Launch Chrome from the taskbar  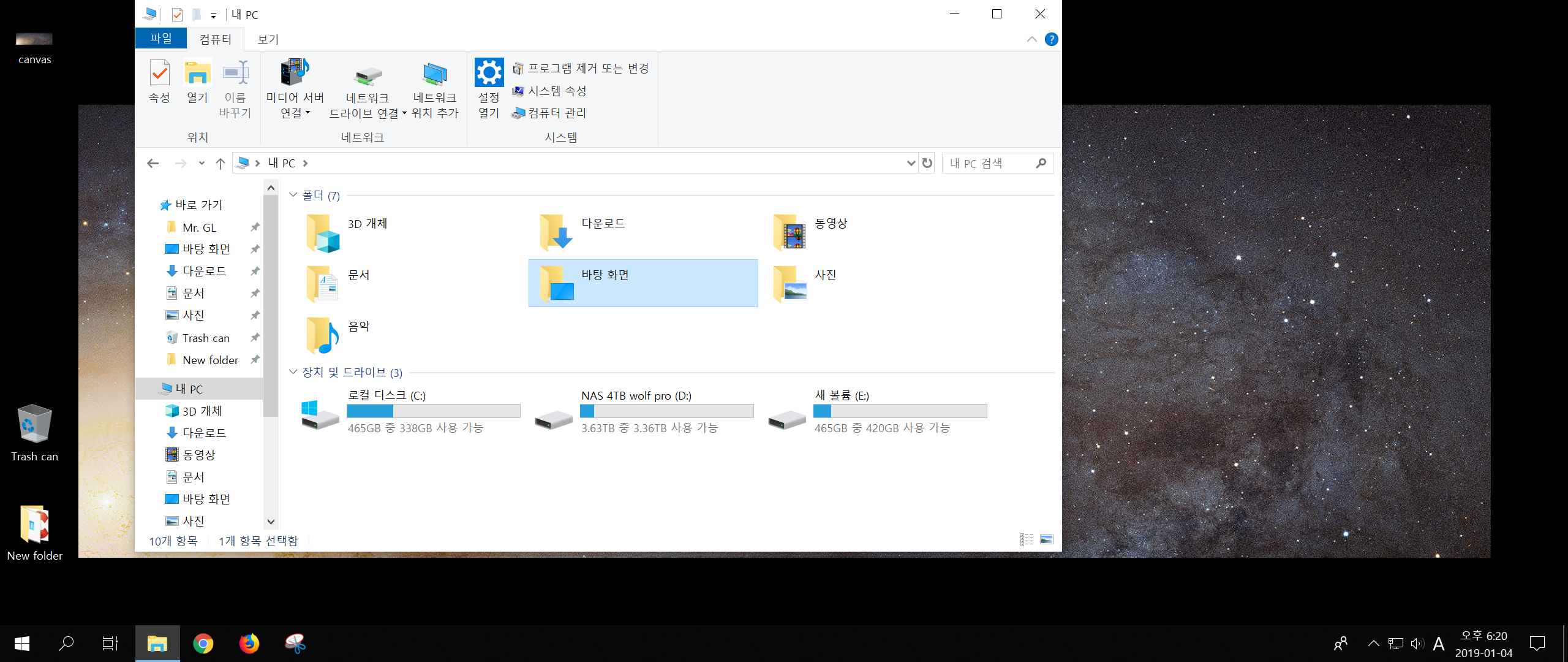(203, 644)
